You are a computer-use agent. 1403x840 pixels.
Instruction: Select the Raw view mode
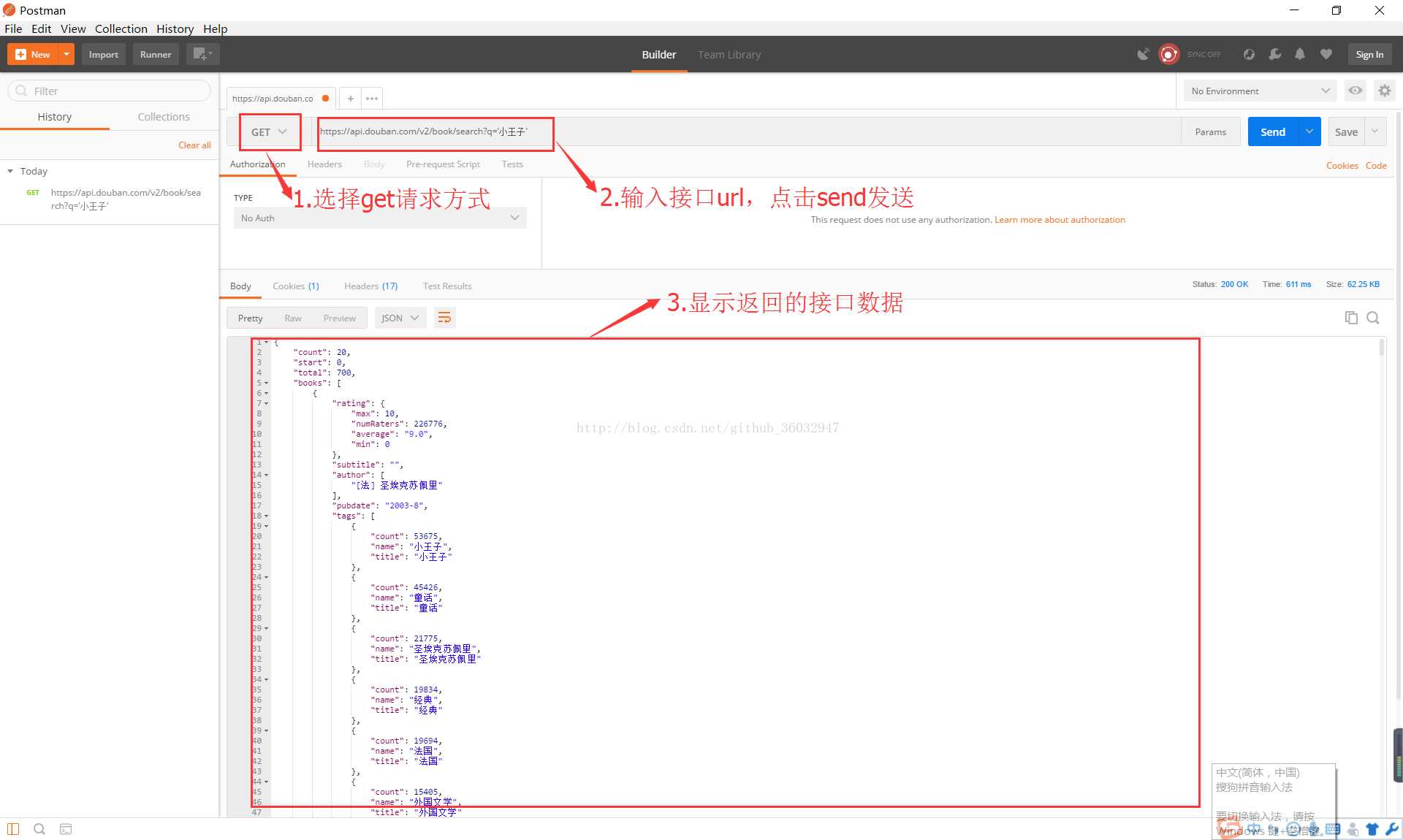293,318
